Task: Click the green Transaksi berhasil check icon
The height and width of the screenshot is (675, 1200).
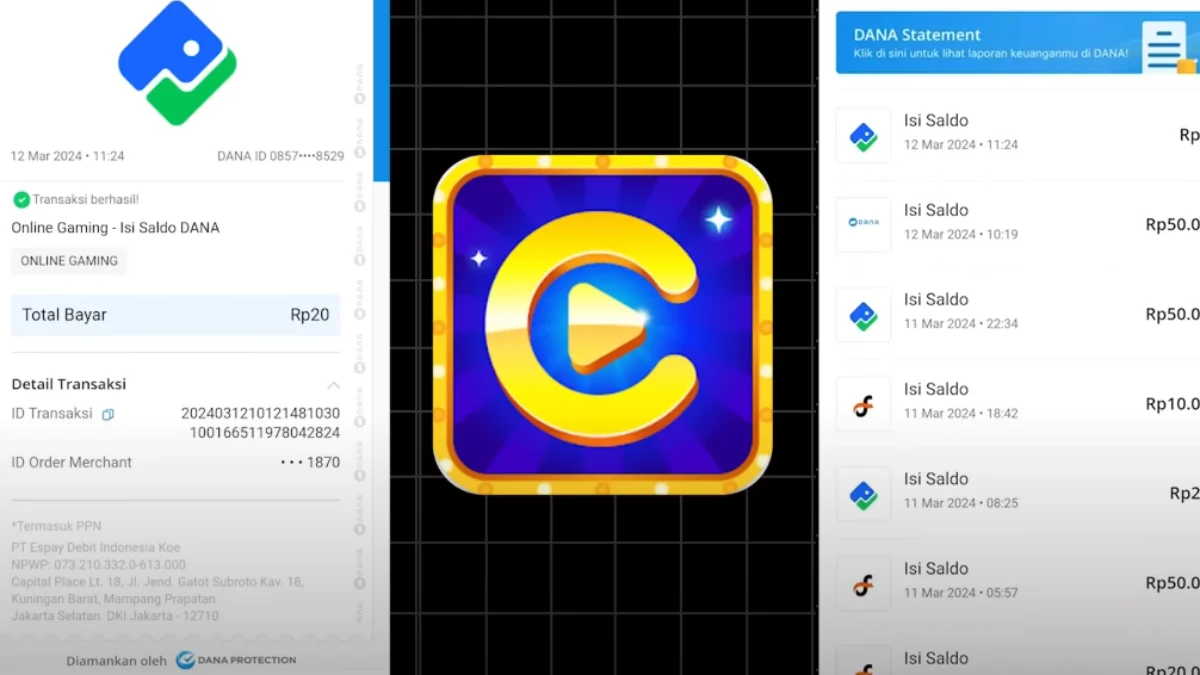Action: pos(21,200)
